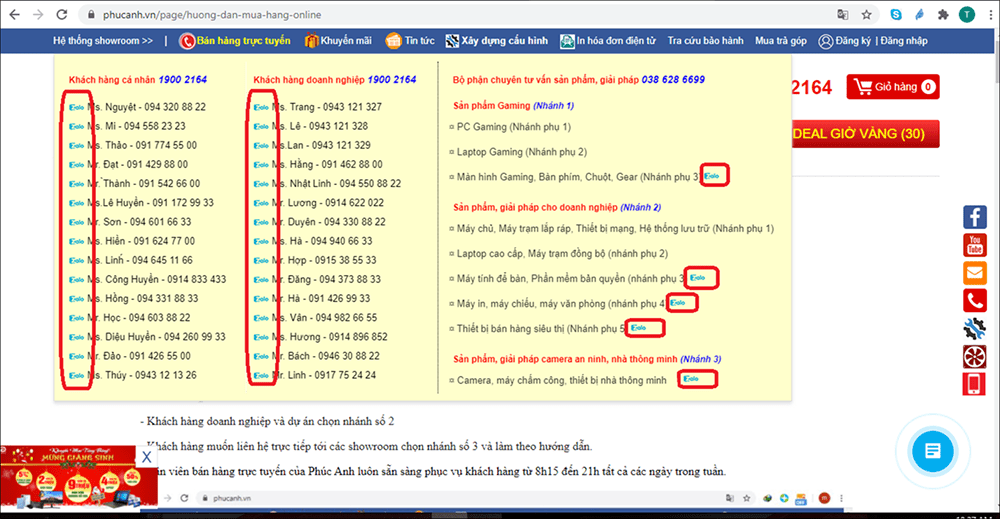Reload the phucanh.vn page

coord(61,14)
